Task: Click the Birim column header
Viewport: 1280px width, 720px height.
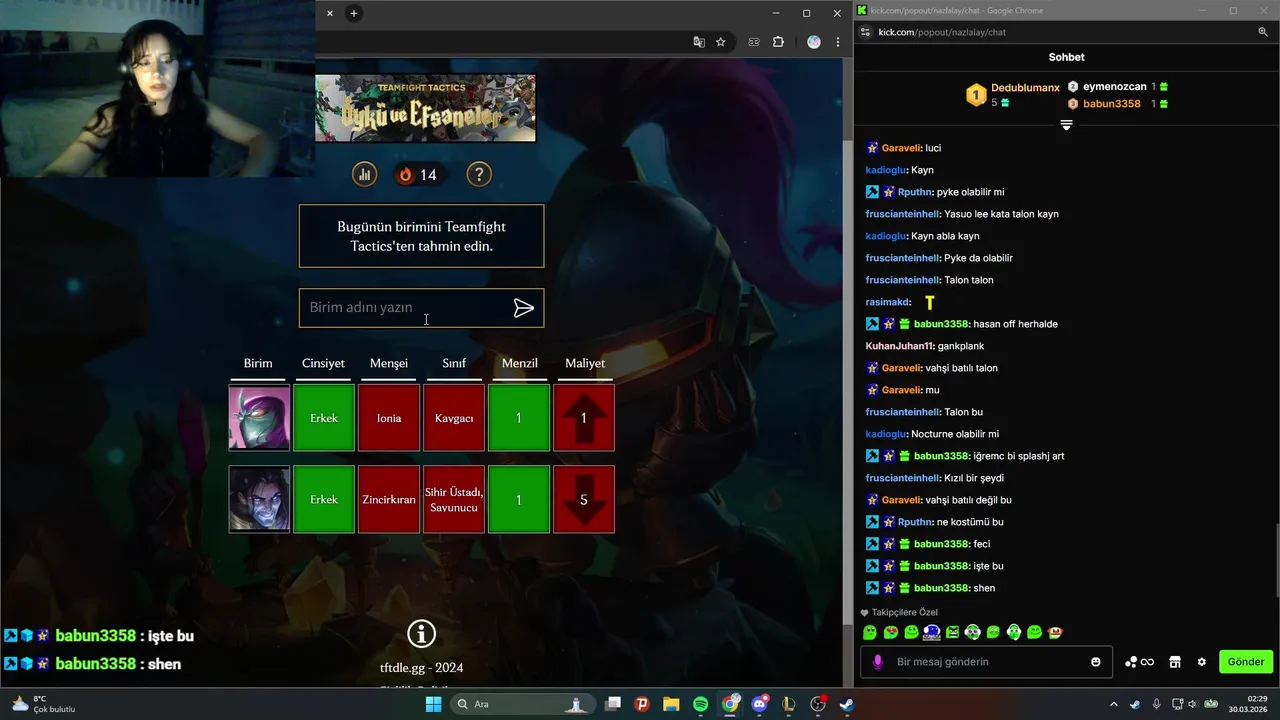Action: pos(258,363)
